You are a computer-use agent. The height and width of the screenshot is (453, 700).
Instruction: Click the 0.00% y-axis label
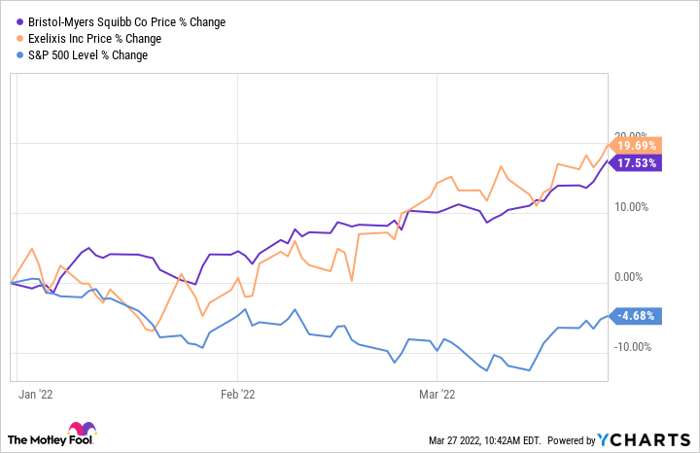pos(632,278)
